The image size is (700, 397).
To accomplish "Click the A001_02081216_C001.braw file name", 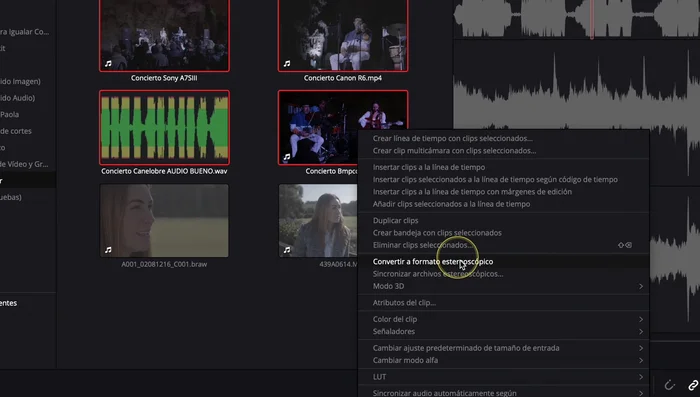I will point(164,264).
